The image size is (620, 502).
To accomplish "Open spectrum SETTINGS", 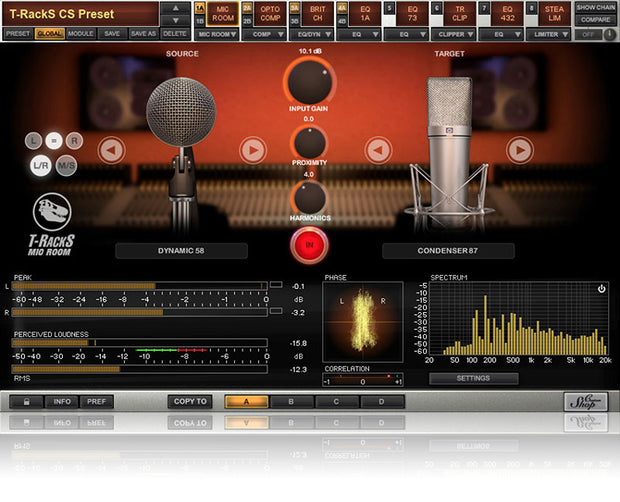I will (473, 378).
